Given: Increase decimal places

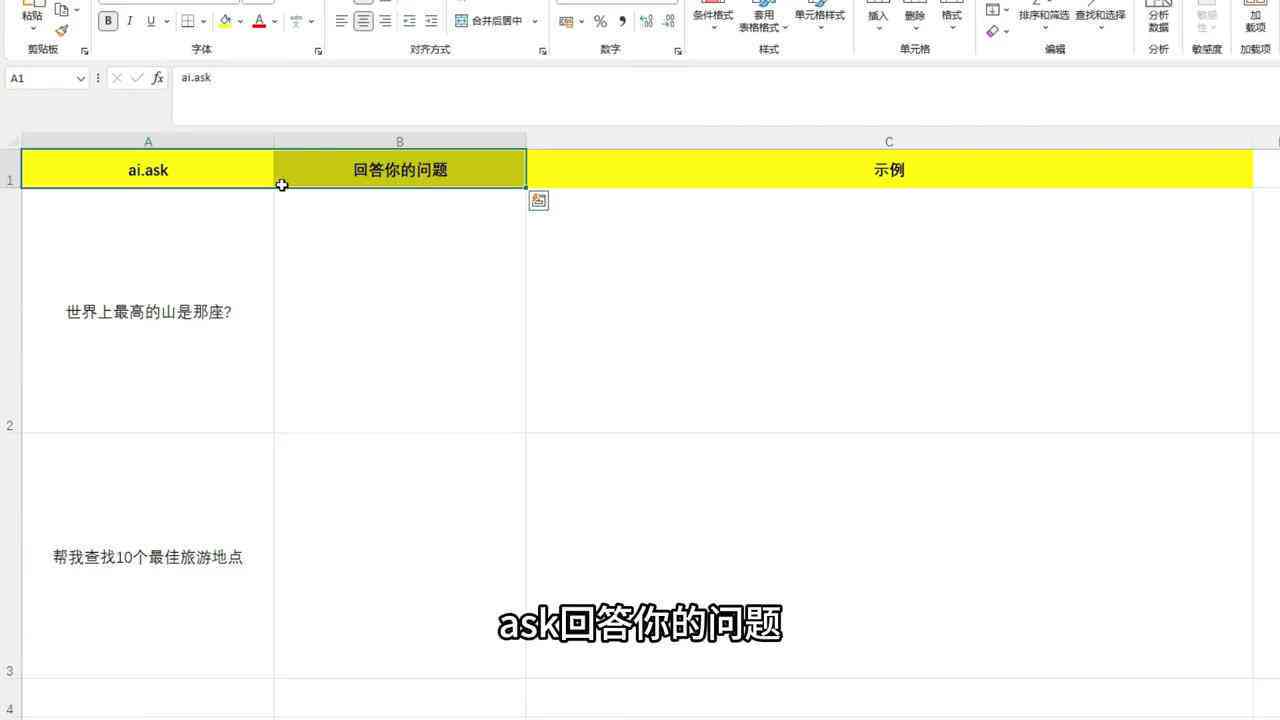Looking at the screenshot, I should [x=646, y=21].
